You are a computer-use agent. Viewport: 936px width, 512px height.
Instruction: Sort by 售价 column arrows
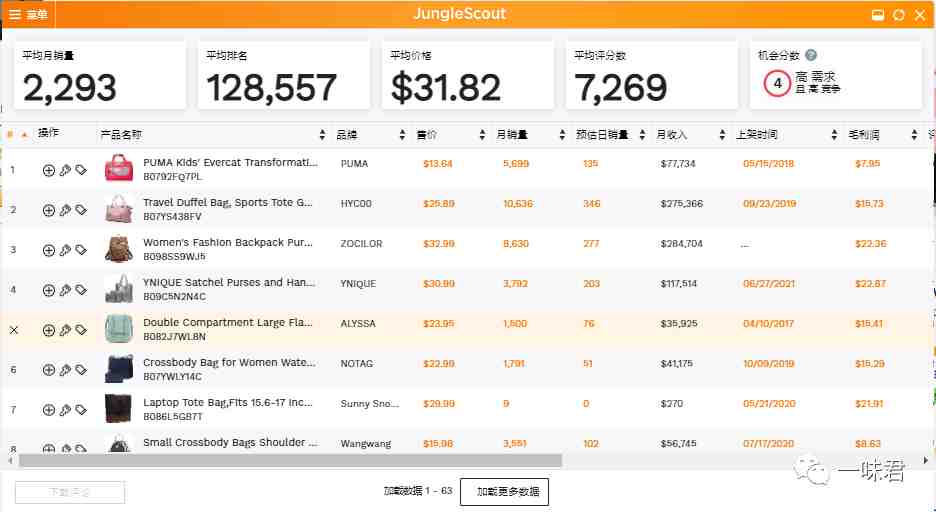(x=482, y=135)
